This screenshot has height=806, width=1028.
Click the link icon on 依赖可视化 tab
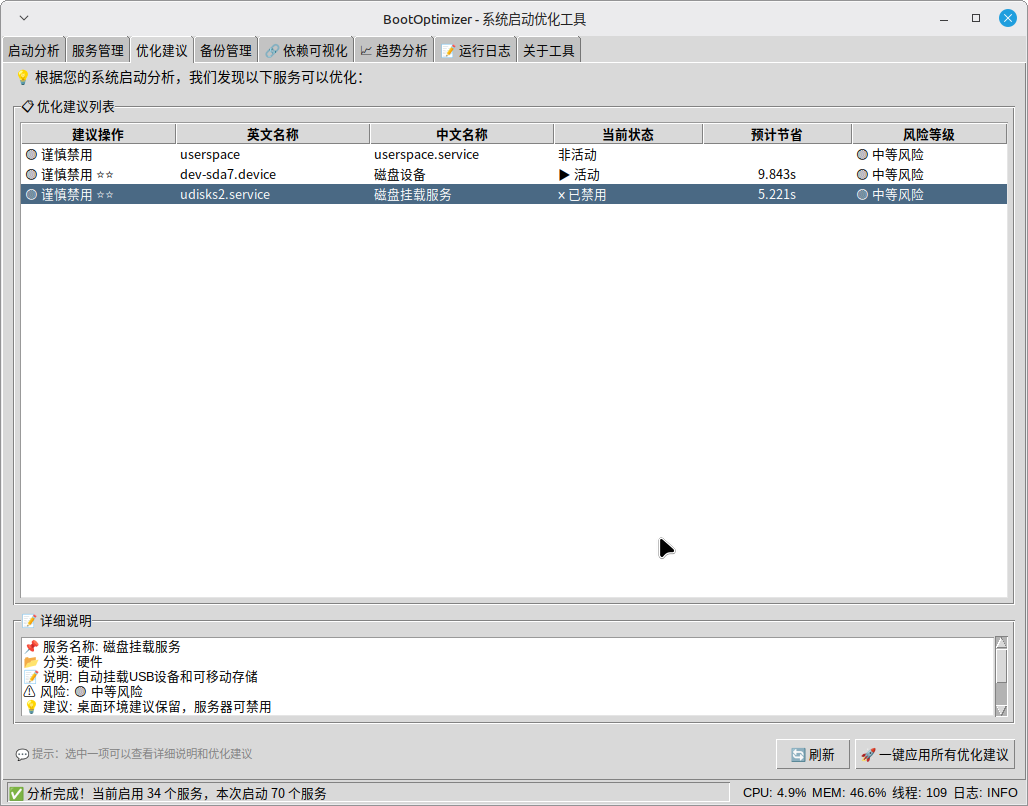click(272, 51)
